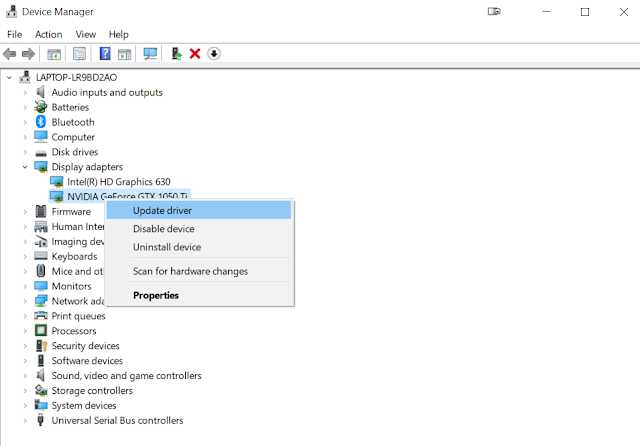Choose Update driver in context menu
640x446 pixels.
click(199, 211)
